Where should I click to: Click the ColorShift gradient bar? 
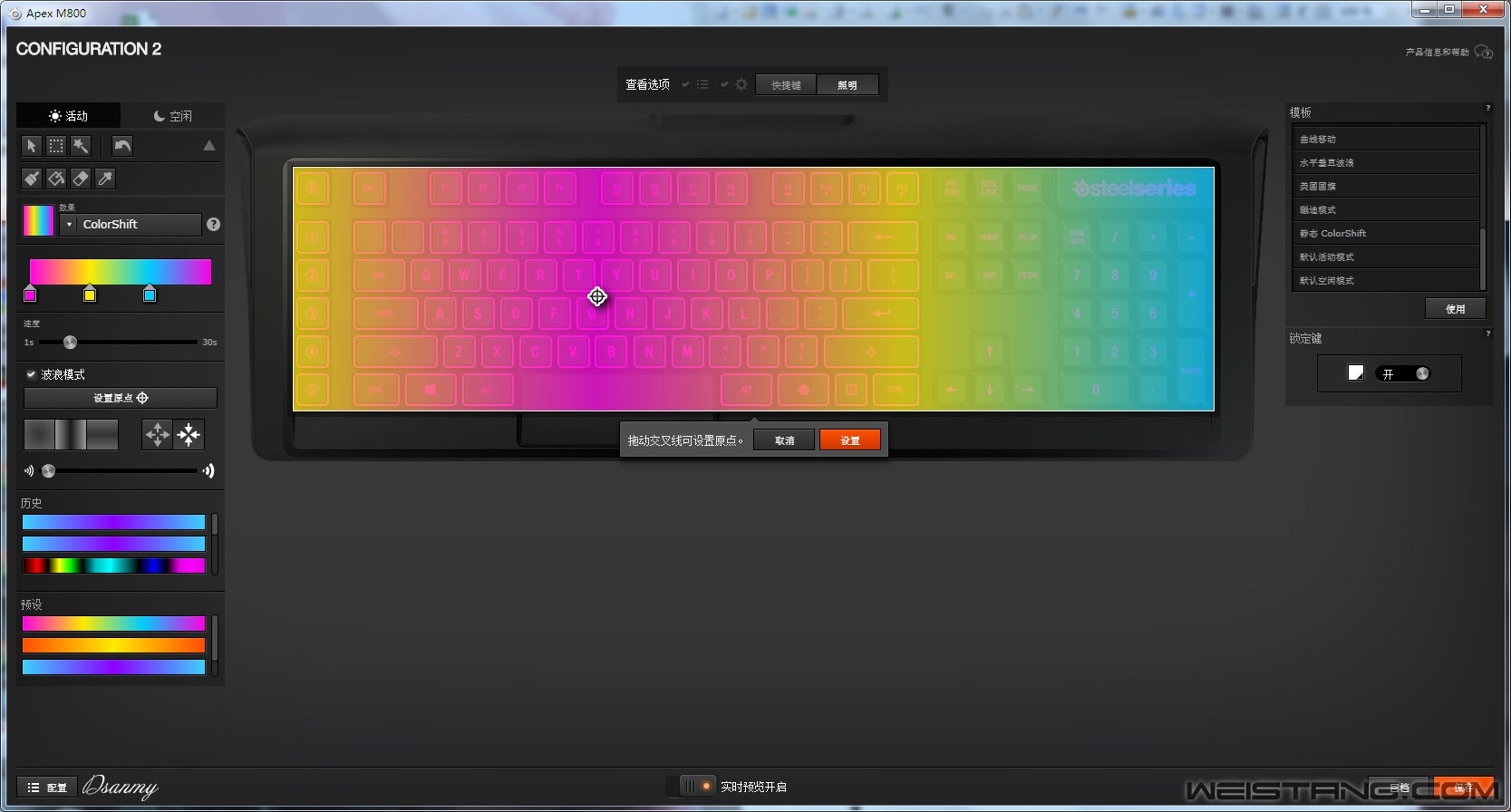121,272
